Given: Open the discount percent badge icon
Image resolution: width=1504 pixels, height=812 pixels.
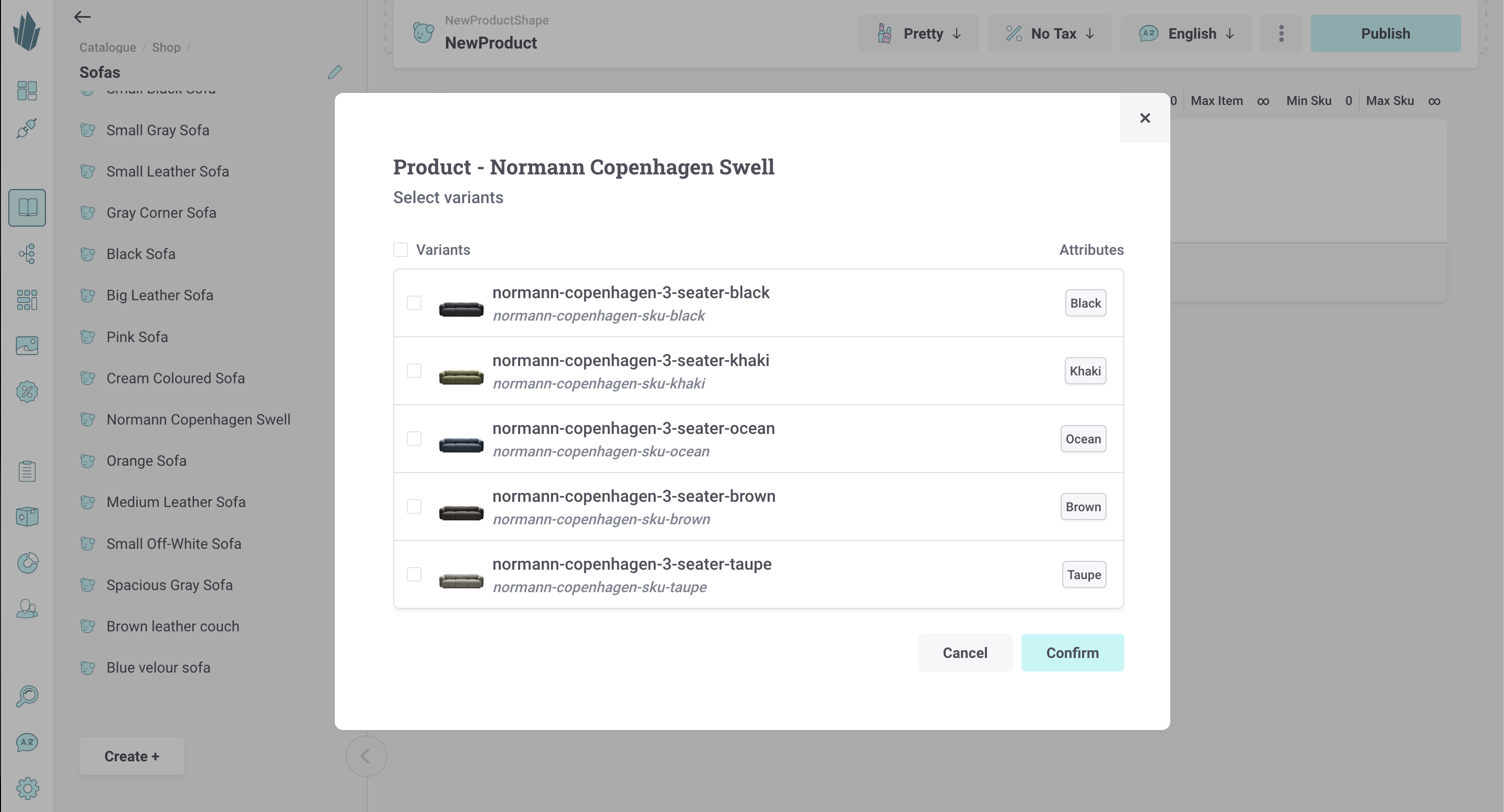Looking at the screenshot, I should [27, 392].
